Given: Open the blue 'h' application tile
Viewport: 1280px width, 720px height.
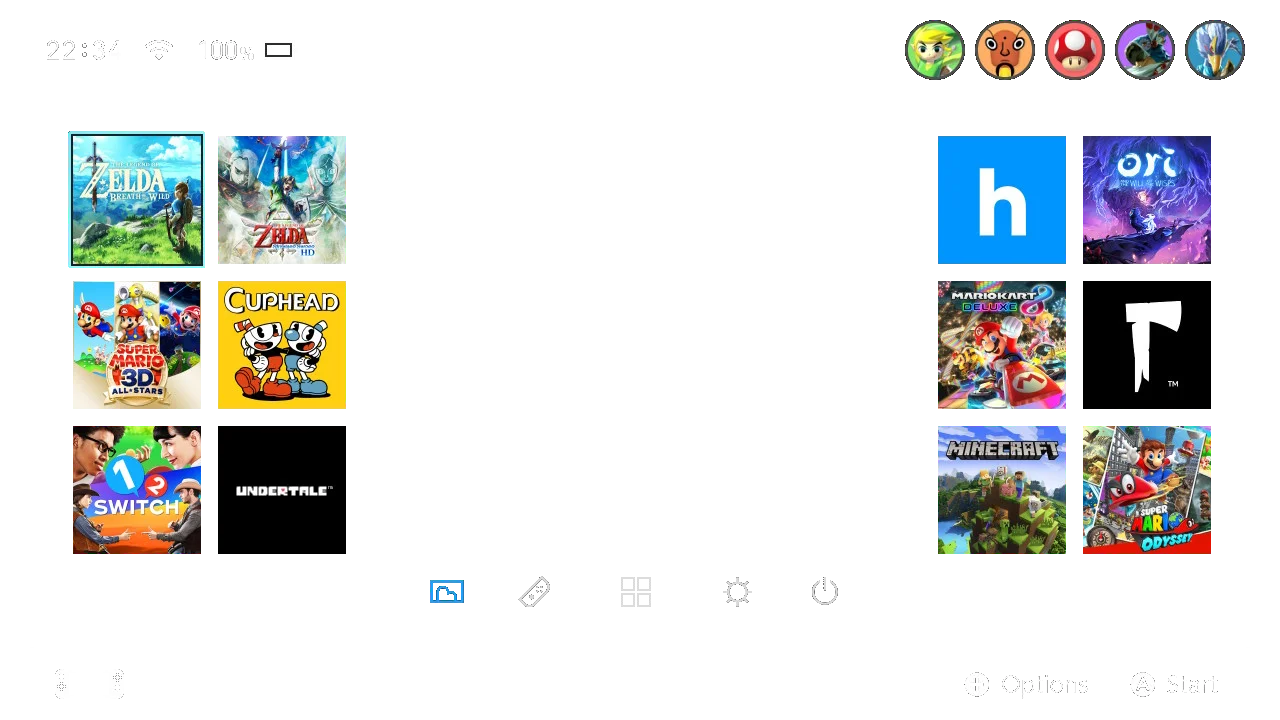Looking at the screenshot, I should (1002, 200).
